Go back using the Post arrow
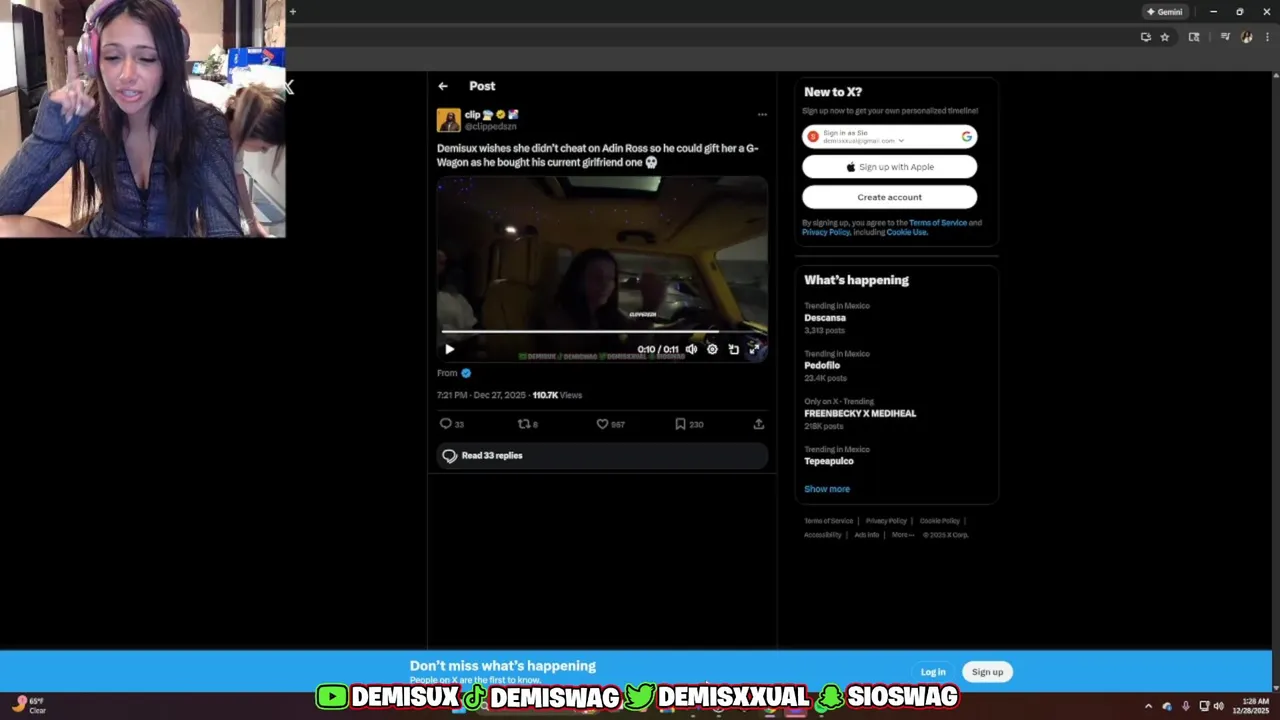 (x=443, y=86)
